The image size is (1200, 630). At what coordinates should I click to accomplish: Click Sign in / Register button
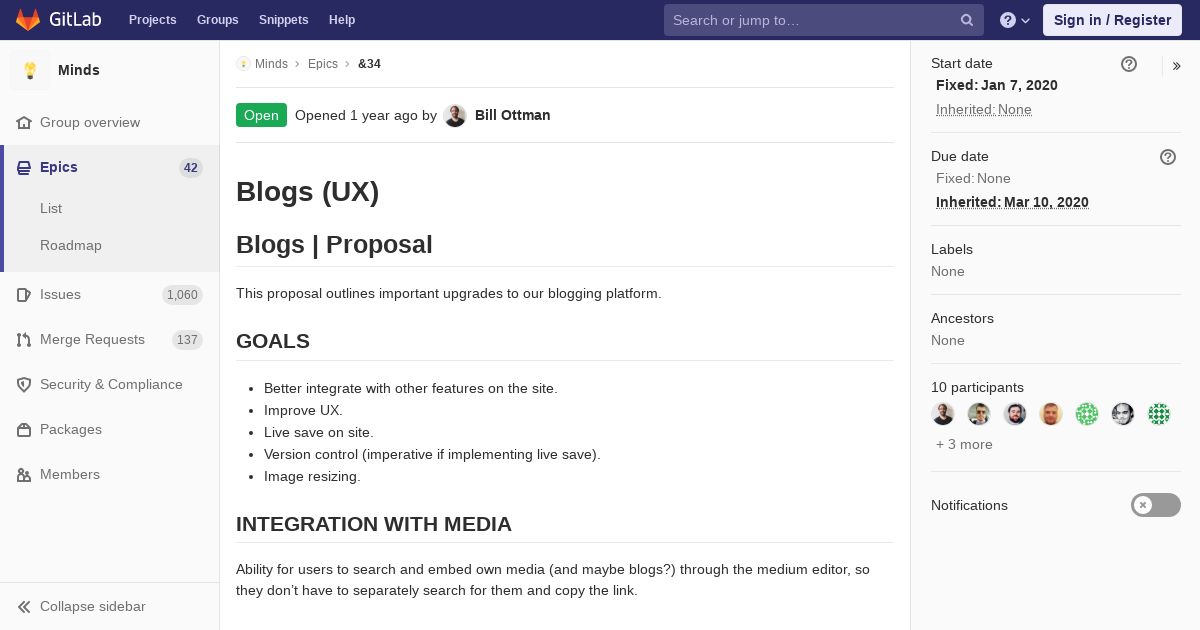click(1112, 20)
